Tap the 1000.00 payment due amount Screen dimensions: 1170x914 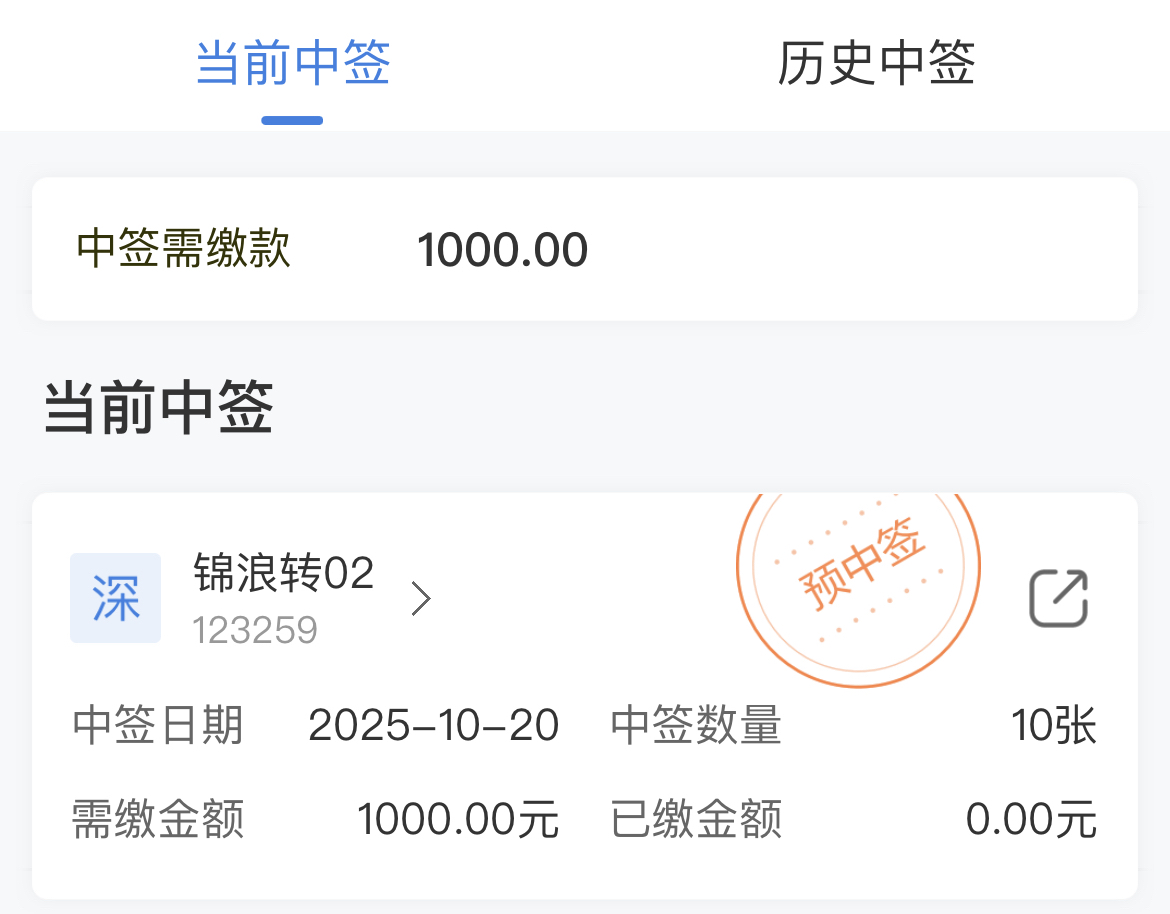point(502,249)
